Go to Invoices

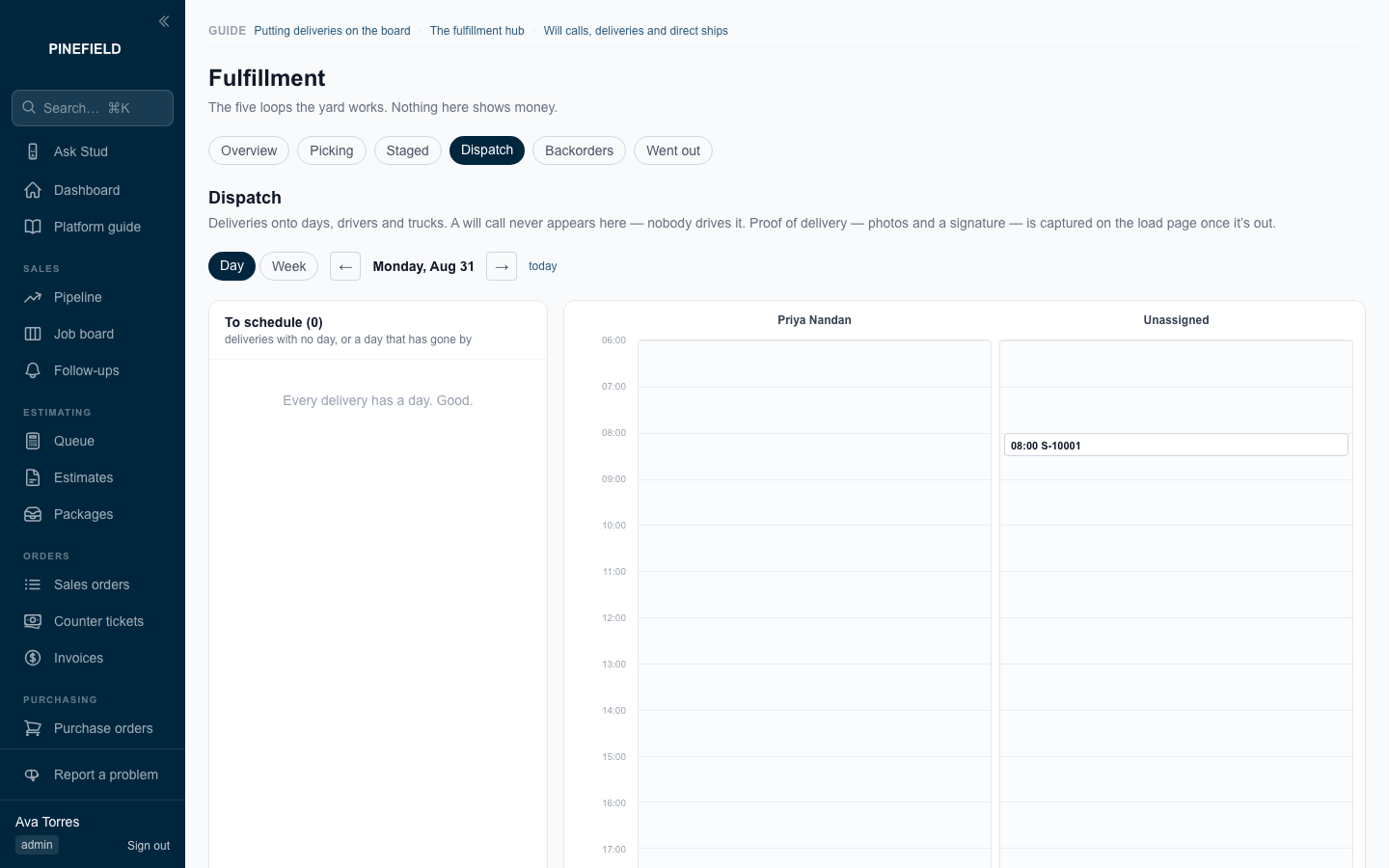pos(93,658)
